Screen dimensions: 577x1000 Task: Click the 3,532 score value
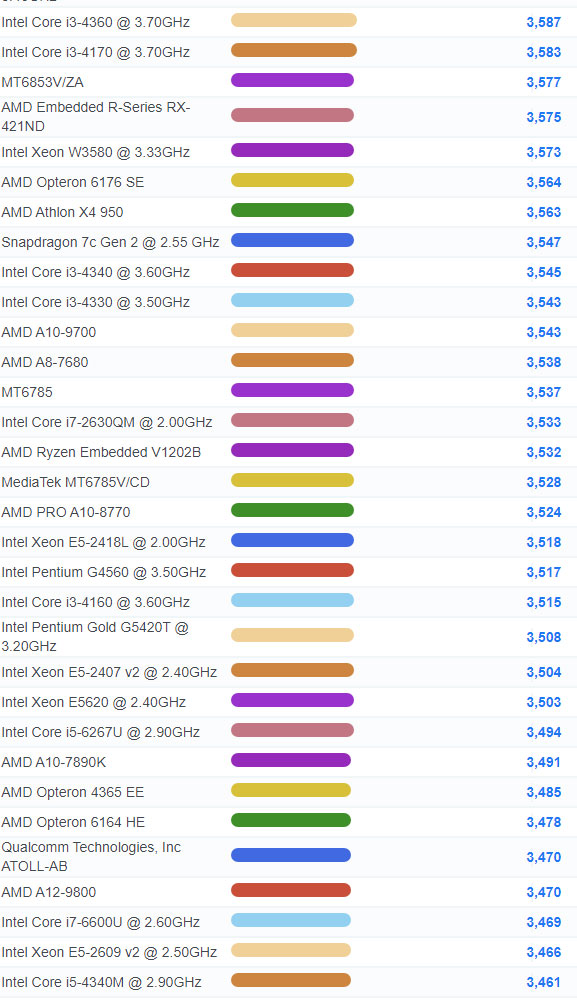coord(544,452)
